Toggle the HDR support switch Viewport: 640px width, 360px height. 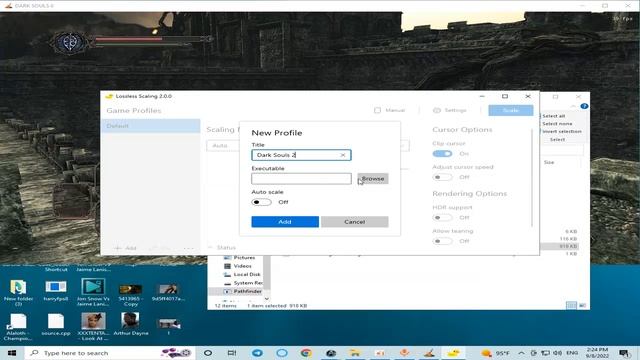pos(442,218)
